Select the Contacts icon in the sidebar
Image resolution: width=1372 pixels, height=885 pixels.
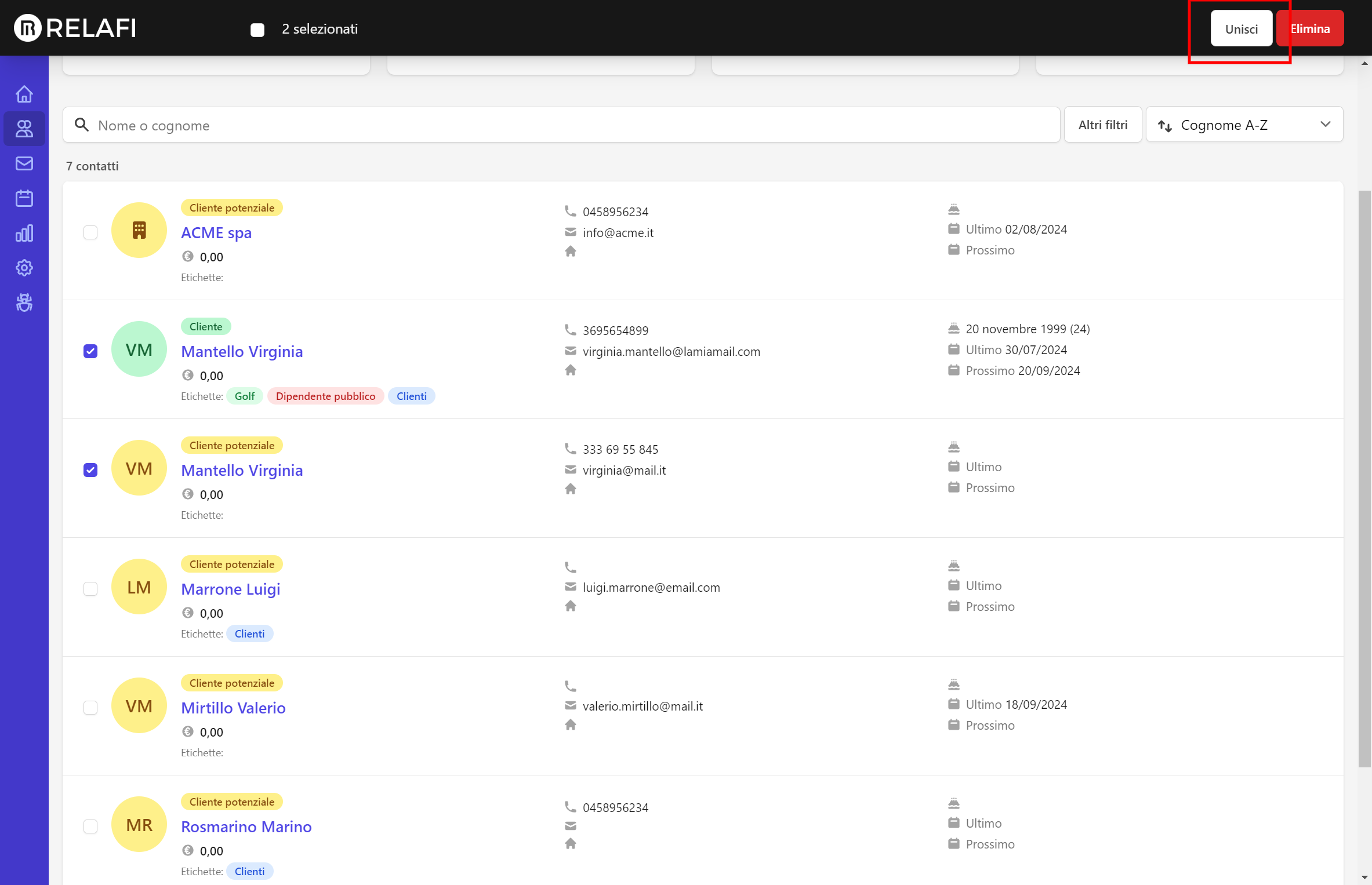(x=24, y=129)
